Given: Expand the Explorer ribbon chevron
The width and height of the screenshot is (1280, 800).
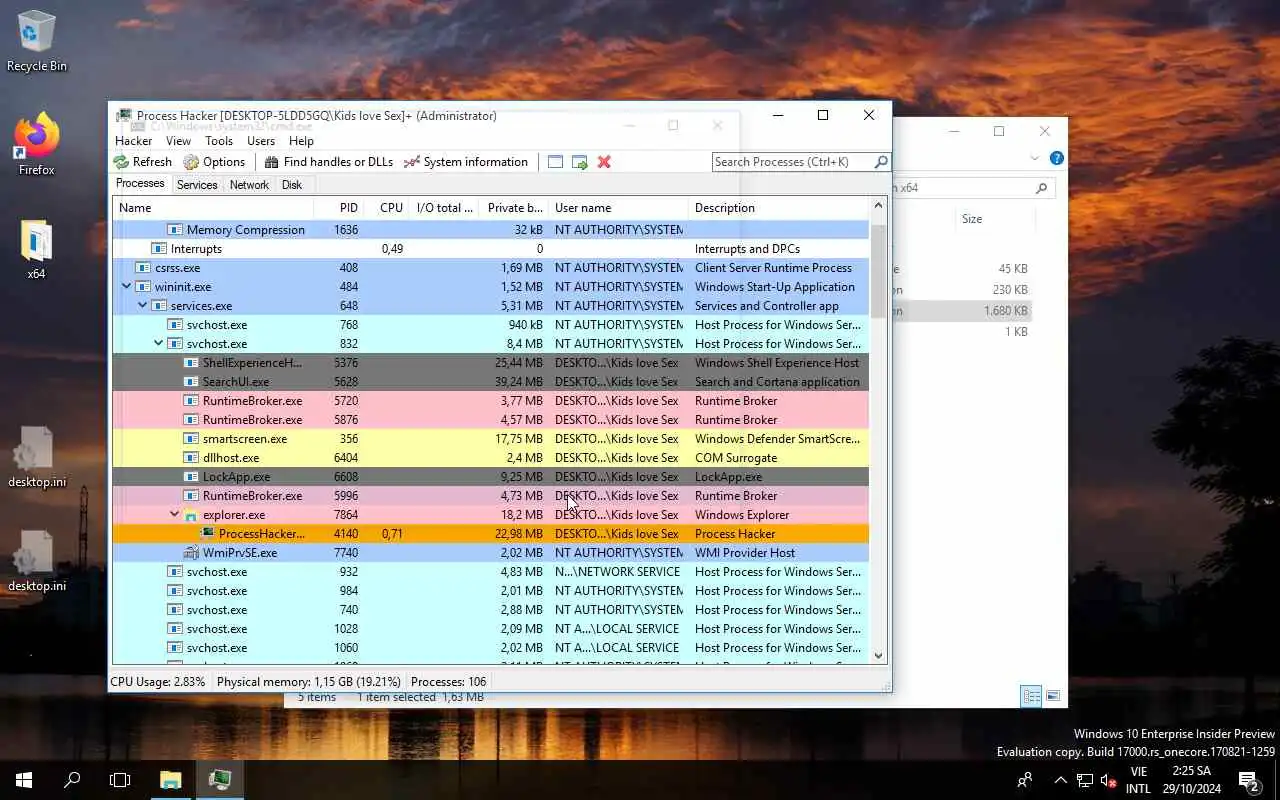Looking at the screenshot, I should 1035,158.
